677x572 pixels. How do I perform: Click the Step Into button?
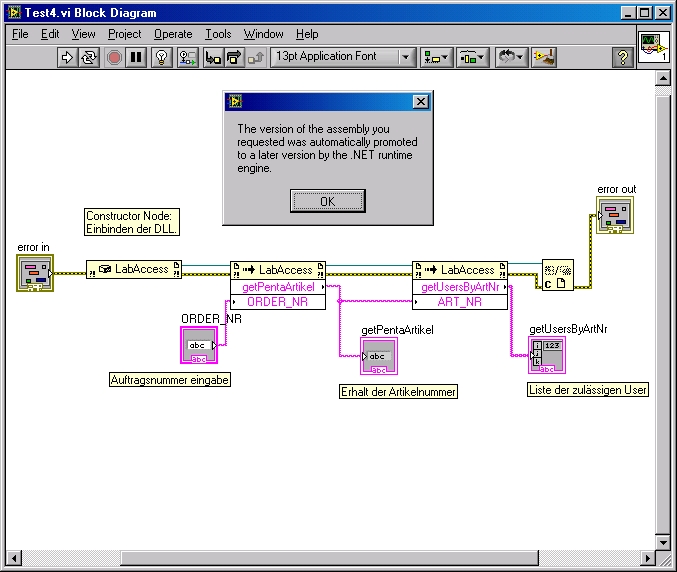click(213, 57)
